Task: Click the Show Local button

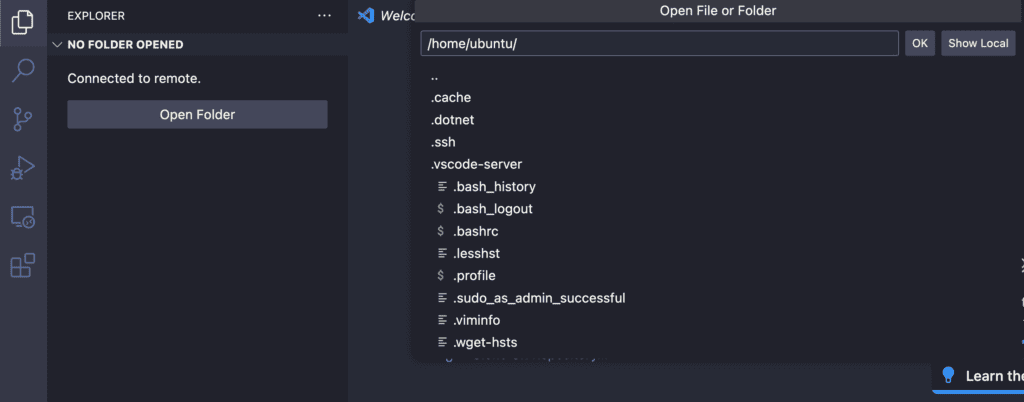Action: (978, 43)
